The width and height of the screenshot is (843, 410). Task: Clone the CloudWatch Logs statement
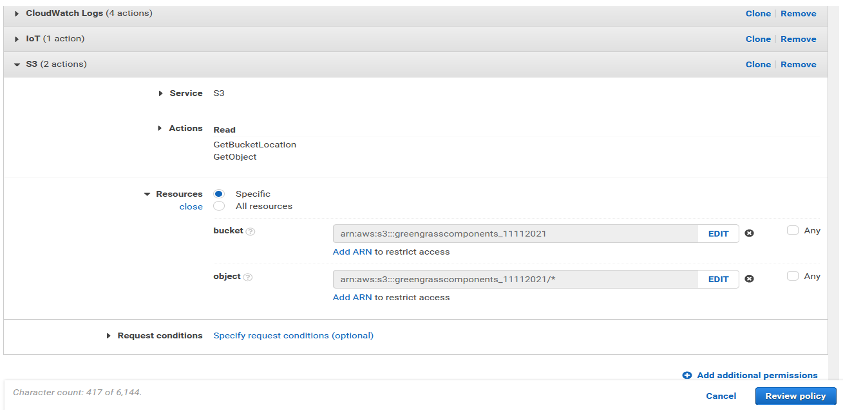tap(758, 13)
